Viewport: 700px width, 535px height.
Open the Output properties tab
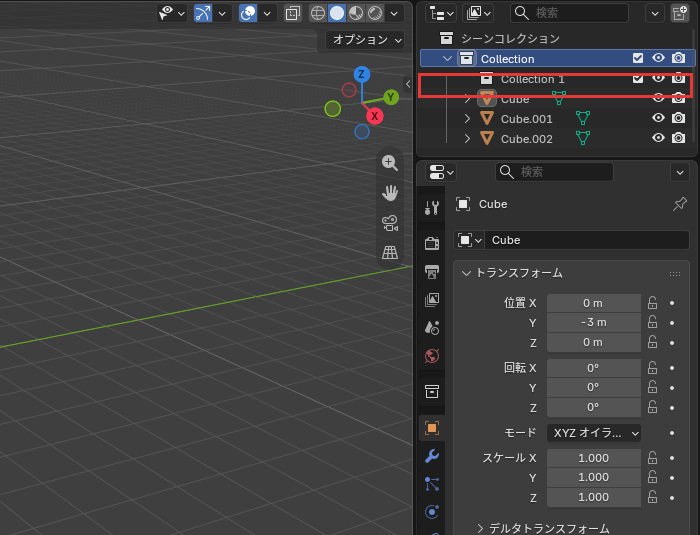(432, 272)
